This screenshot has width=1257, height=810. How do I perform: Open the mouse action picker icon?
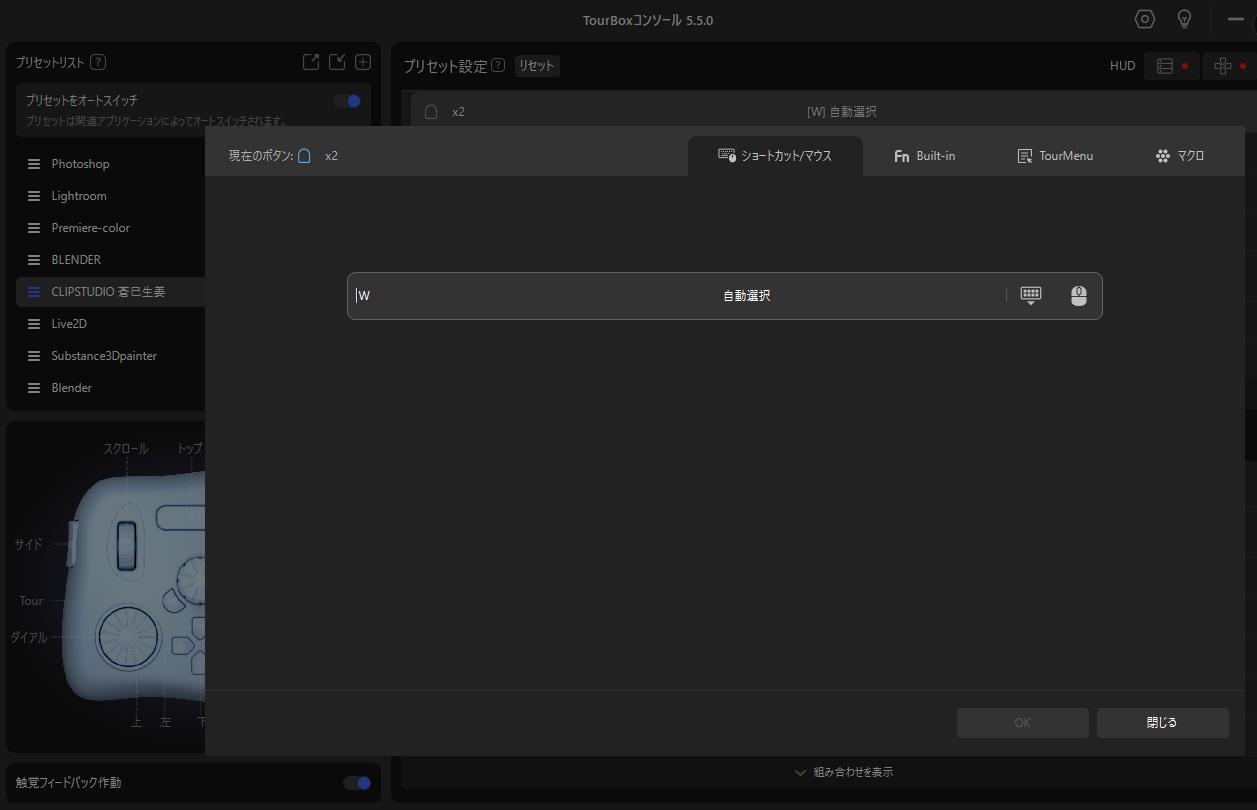(x=1078, y=296)
